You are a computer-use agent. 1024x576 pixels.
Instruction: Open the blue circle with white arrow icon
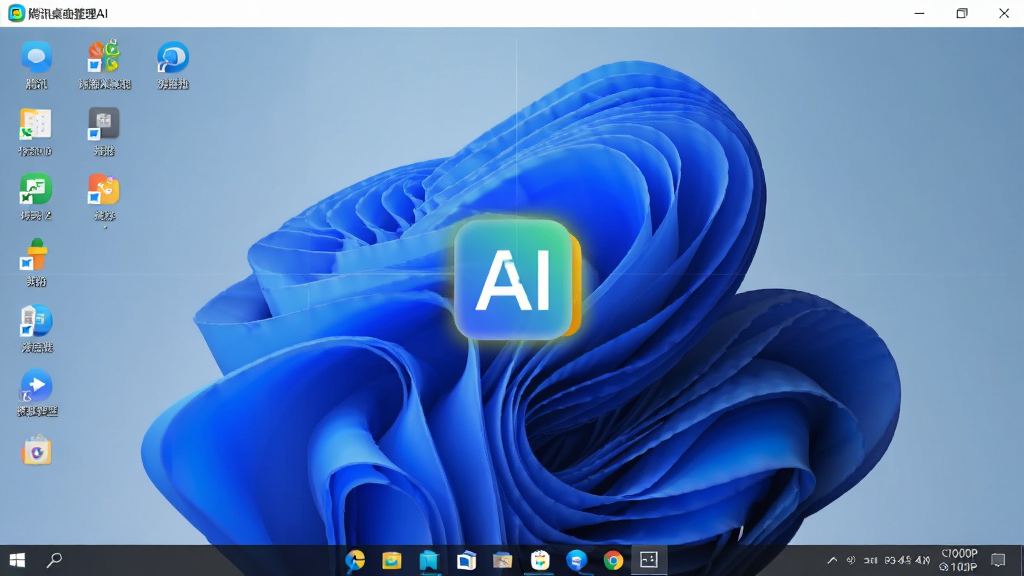click(x=37, y=386)
